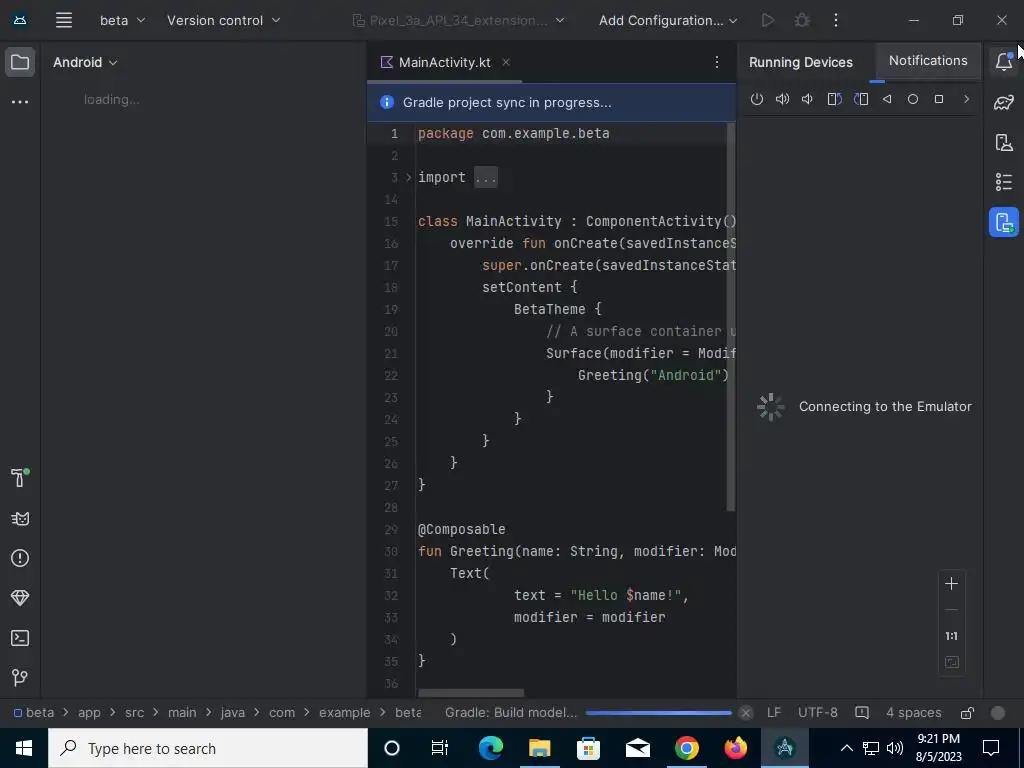This screenshot has height=768, width=1024.
Task: Click the grey circle indicator in status bar
Action: (998, 712)
